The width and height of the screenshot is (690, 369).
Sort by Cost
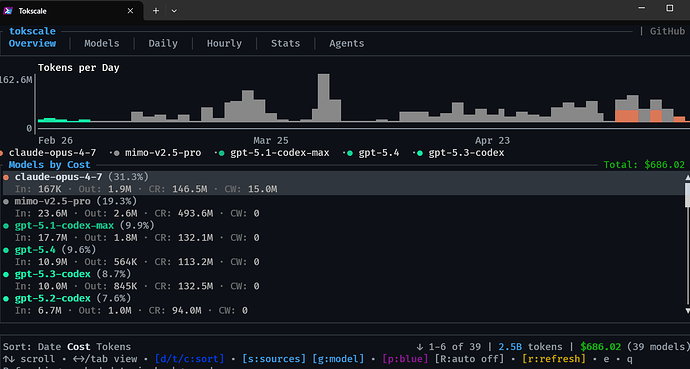coord(78,347)
